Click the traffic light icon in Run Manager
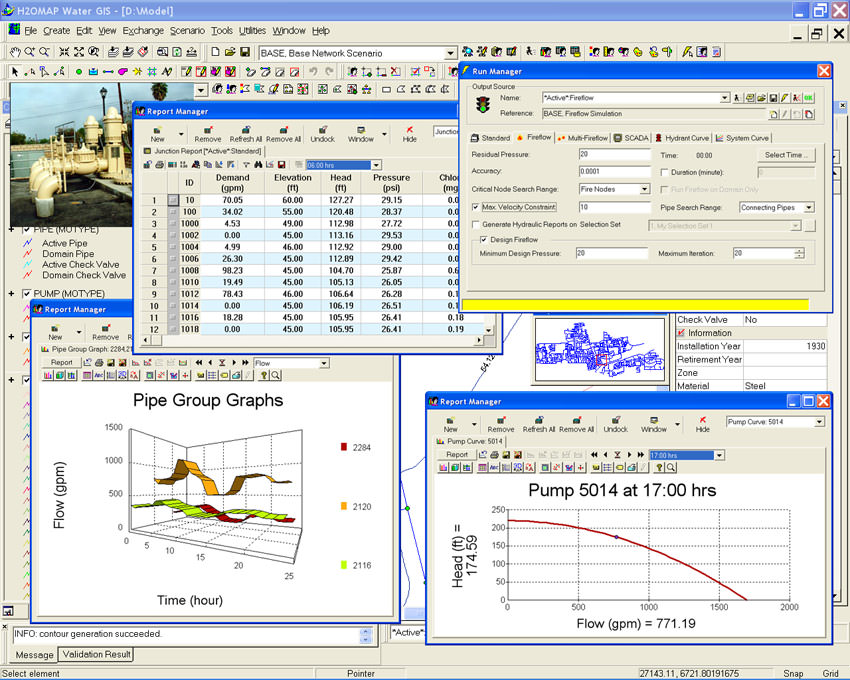The image size is (850, 680). click(x=482, y=104)
